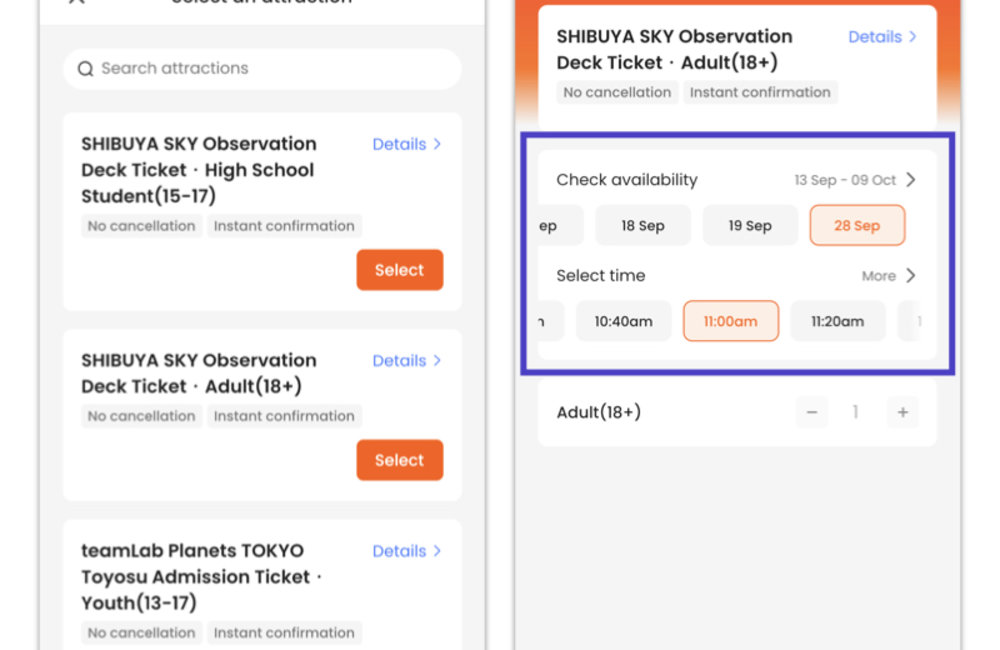Choose the 18 Sep date
The height and width of the screenshot is (650, 1000).
pos(643,226)
